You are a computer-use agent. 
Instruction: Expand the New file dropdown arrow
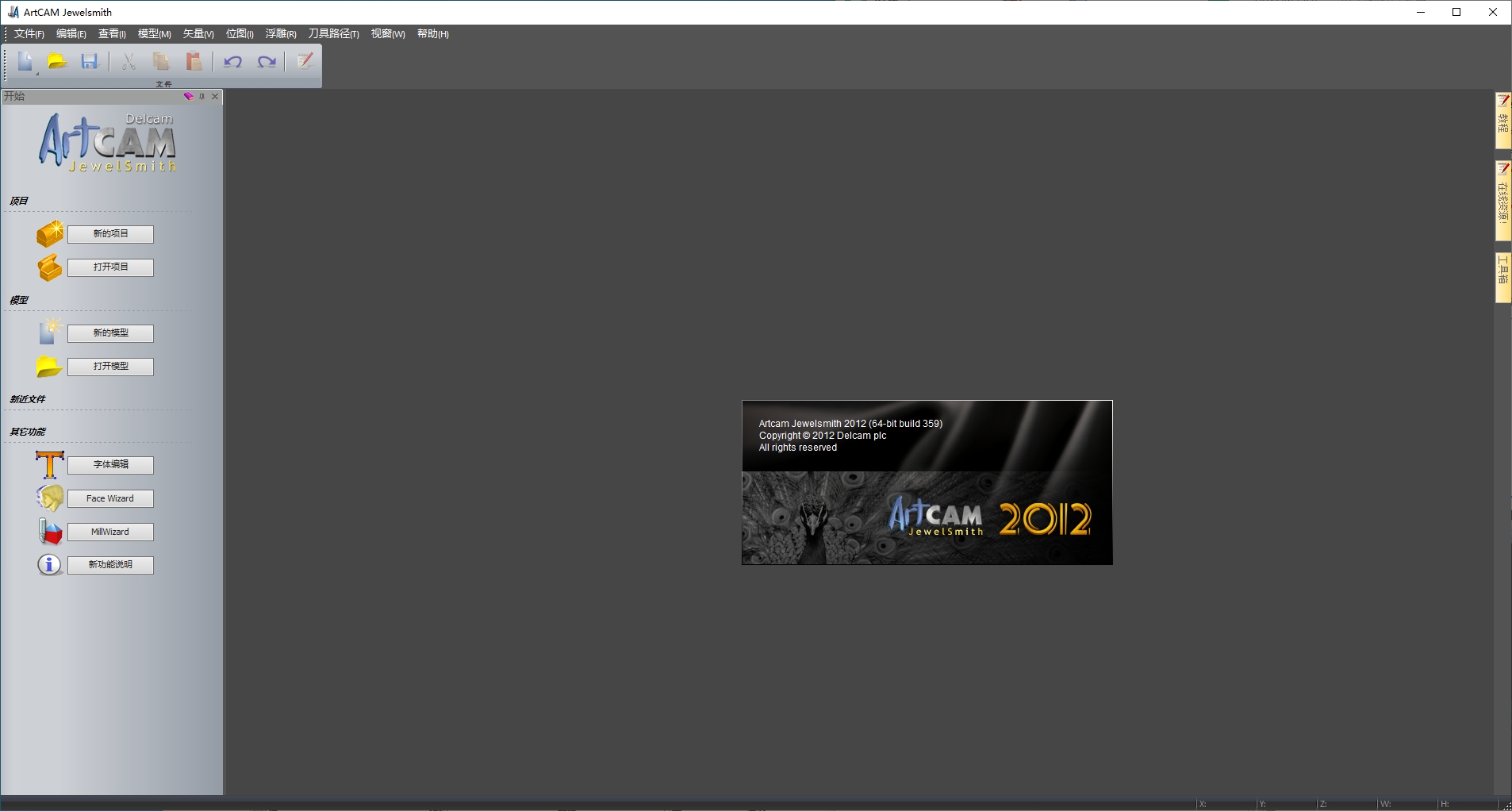click(36, 72)
